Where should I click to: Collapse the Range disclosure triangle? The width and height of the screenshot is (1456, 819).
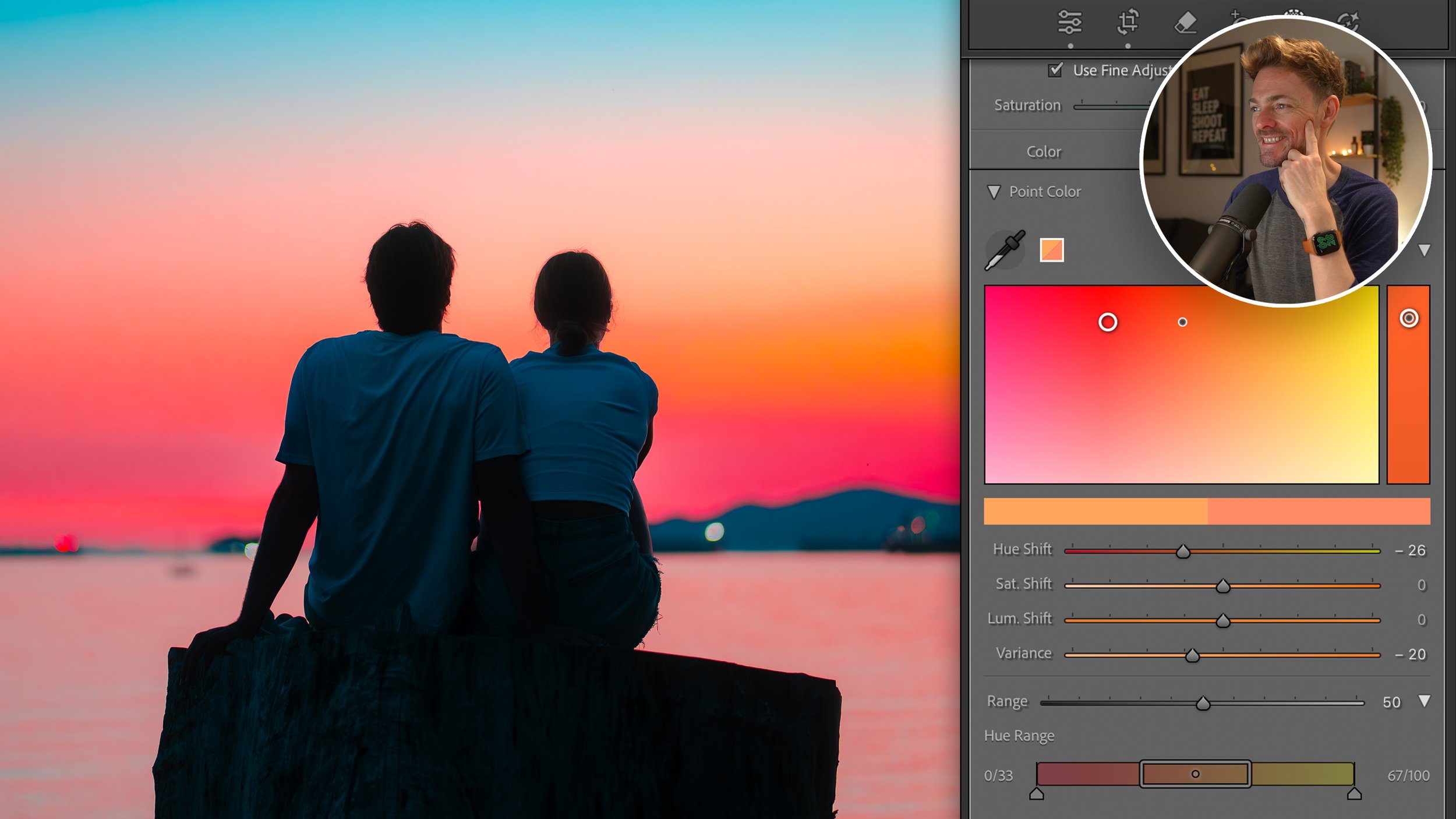pyautogui.click(x=1424, y=701)
